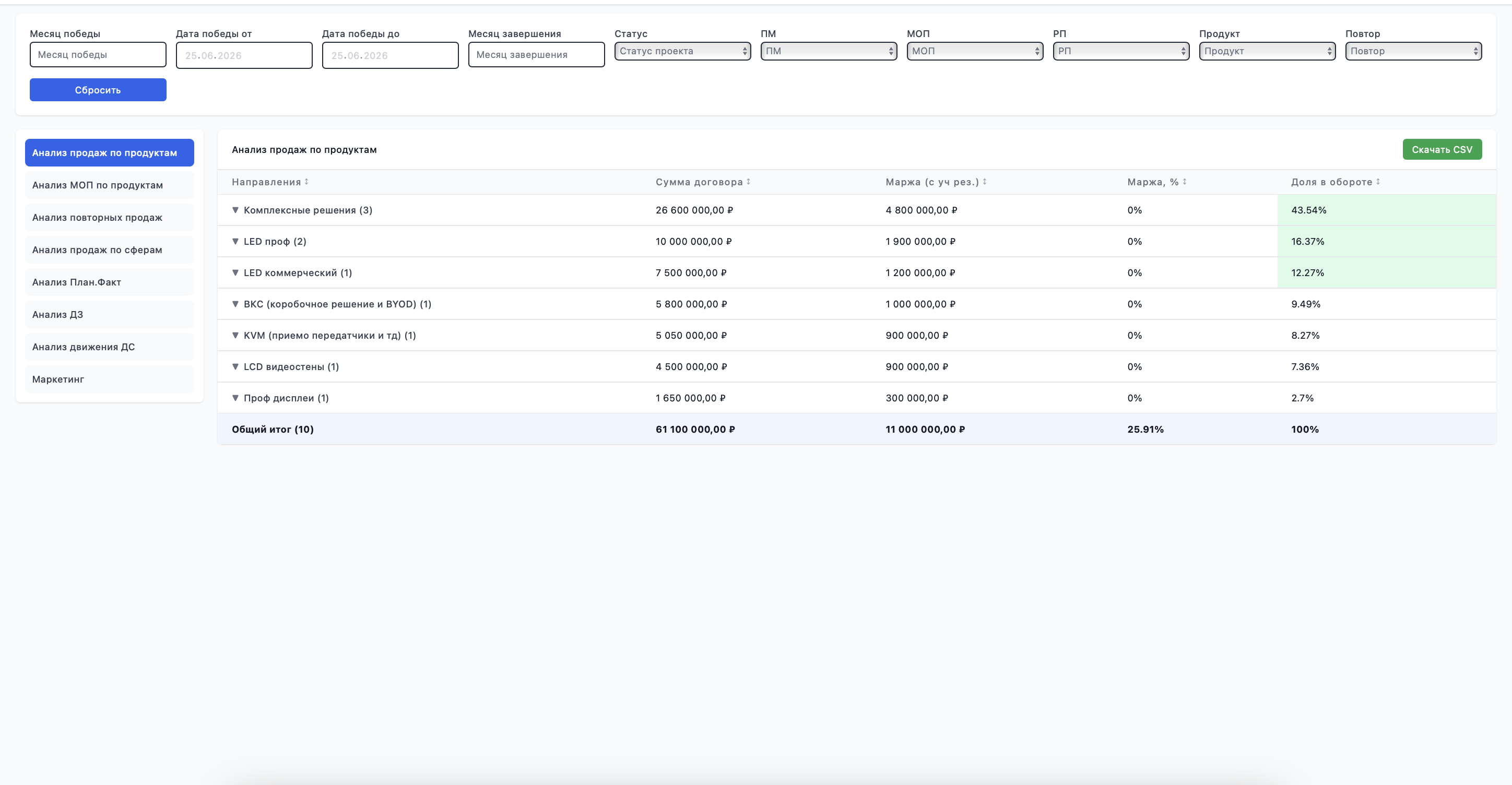Open Анализ продаж по сферам section
Image resolution: width=1512 pixels, height=785 pixels.
(109, 250)
